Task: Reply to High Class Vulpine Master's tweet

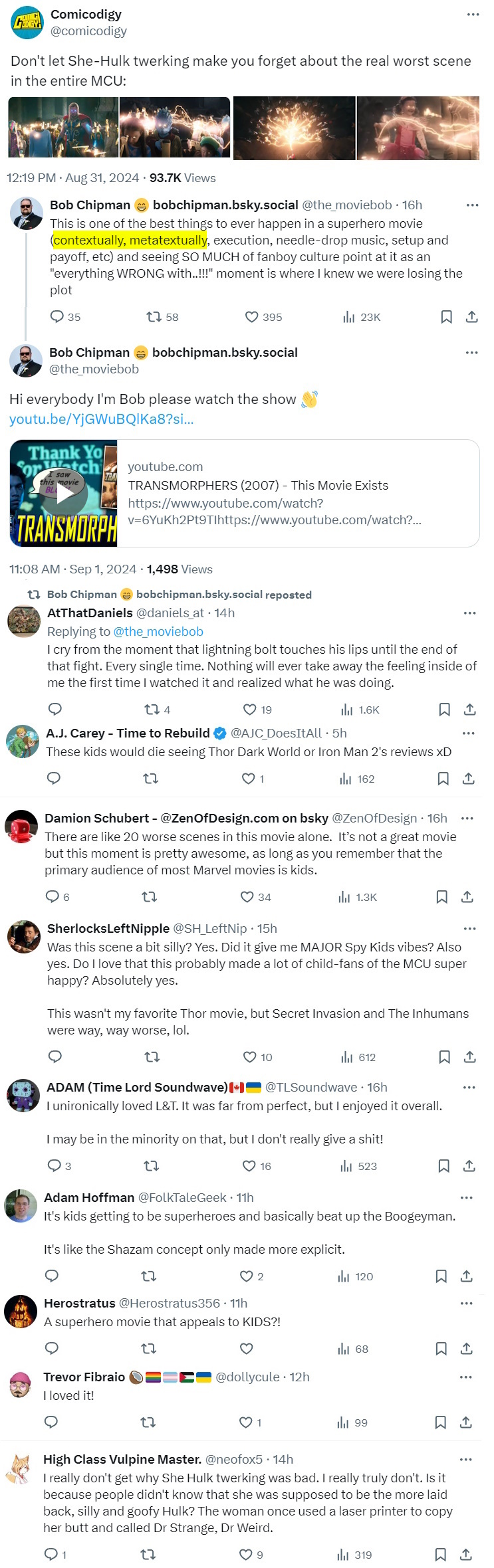Action: point(51,1554)
